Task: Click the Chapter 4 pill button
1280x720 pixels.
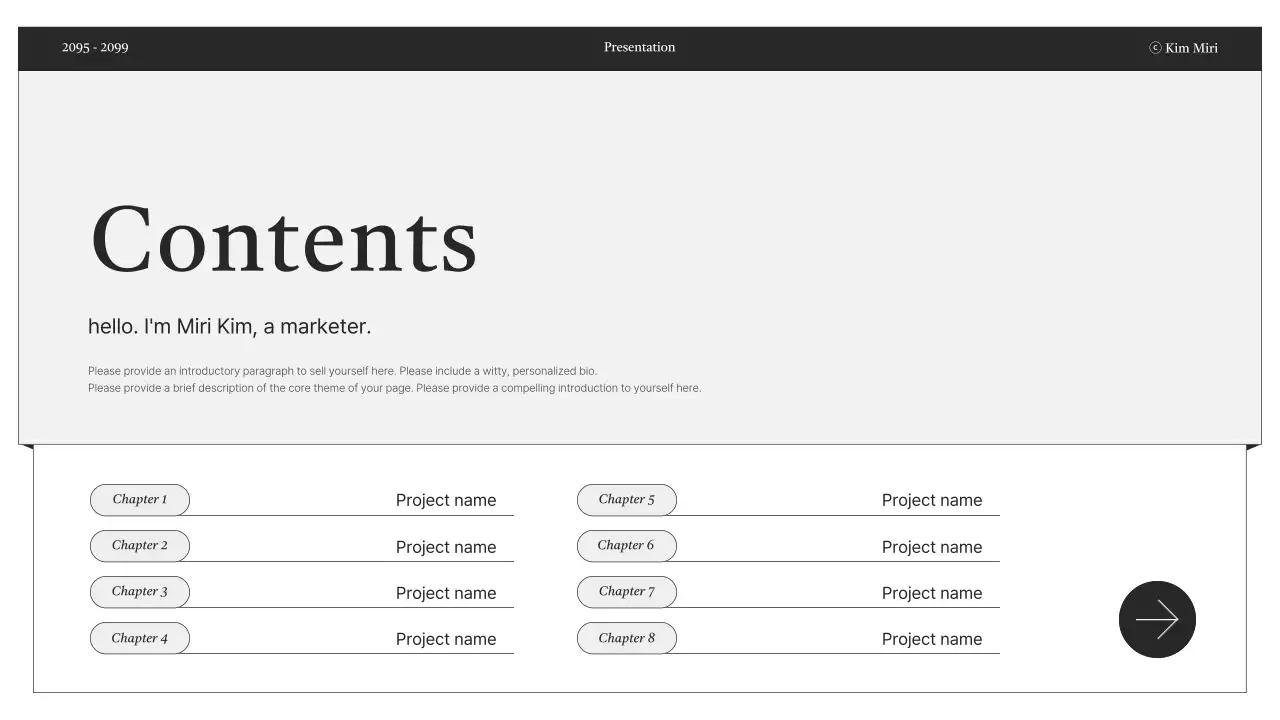Action: pyautogui.click(x=140, y=638)
